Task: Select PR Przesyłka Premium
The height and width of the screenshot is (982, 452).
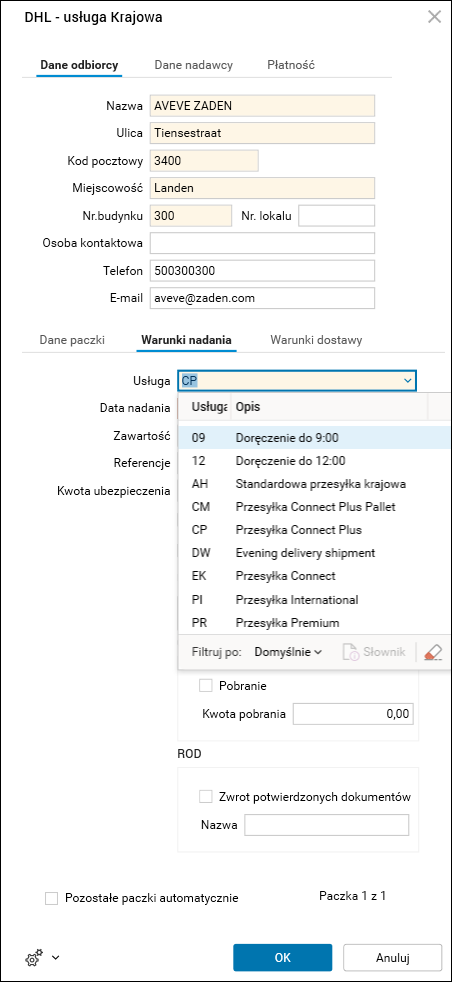Action: click(314, 623)
